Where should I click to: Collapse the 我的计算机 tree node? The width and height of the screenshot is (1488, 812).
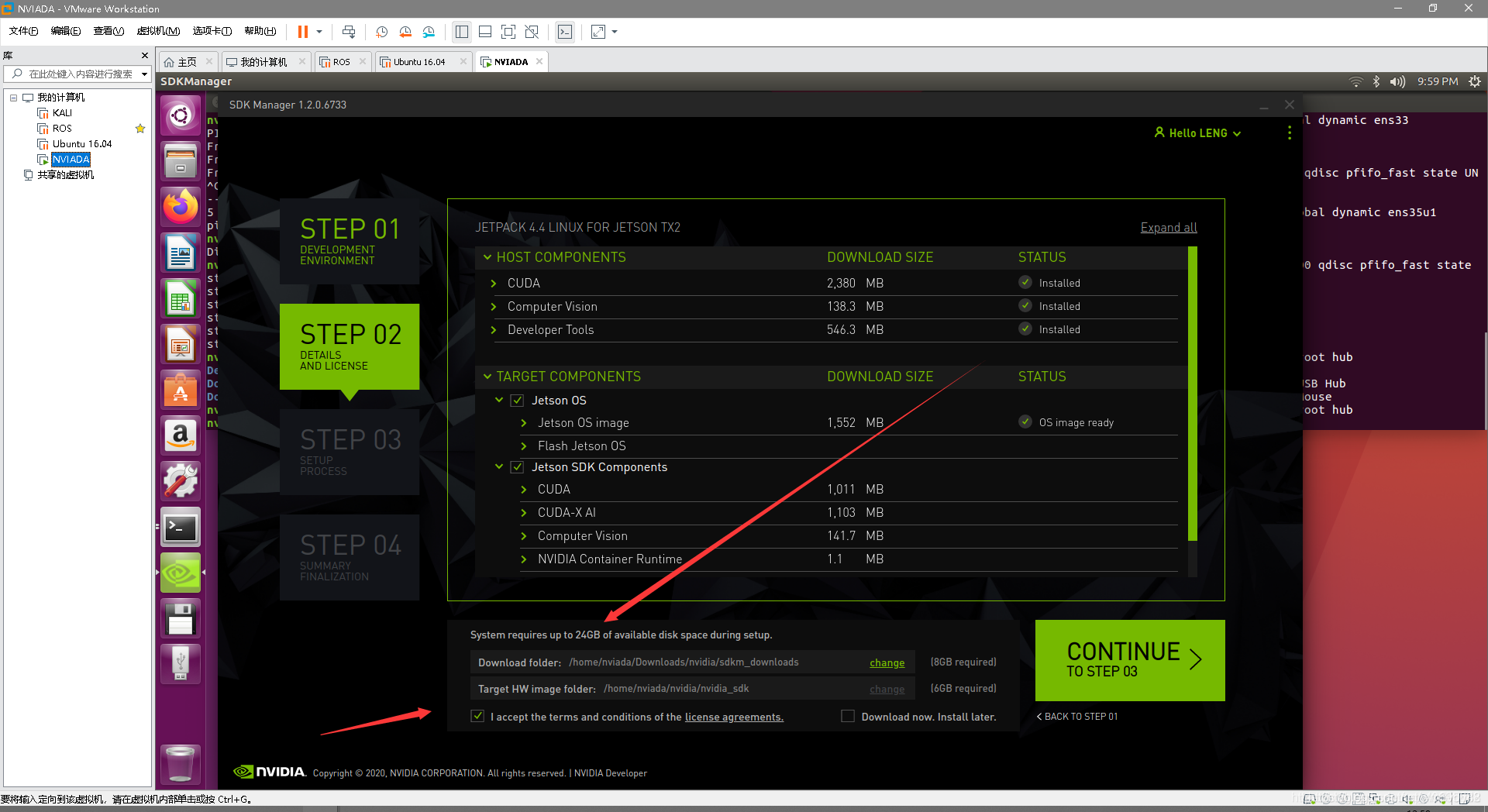13,98
